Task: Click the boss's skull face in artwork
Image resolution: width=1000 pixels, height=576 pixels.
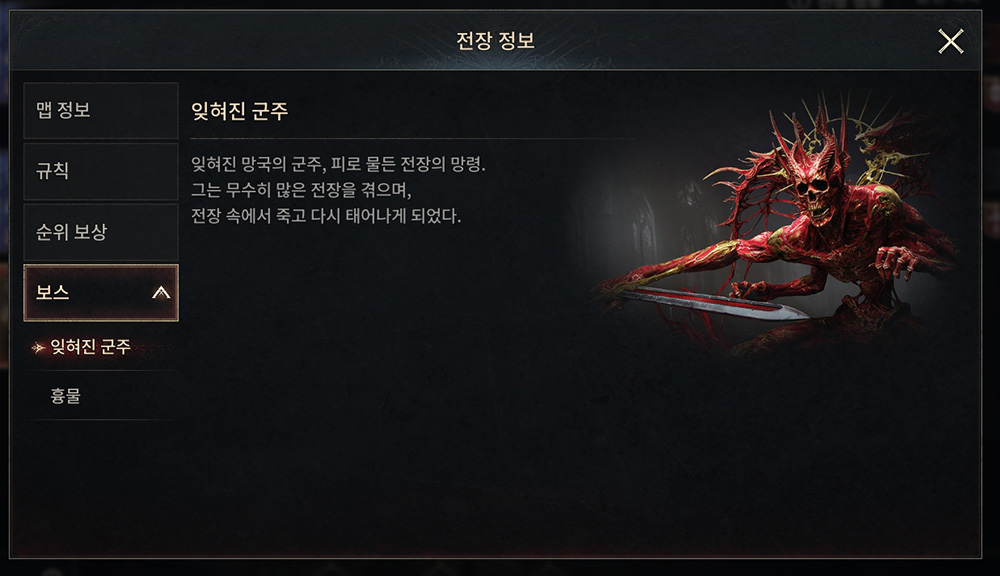Action: [813, 196]
